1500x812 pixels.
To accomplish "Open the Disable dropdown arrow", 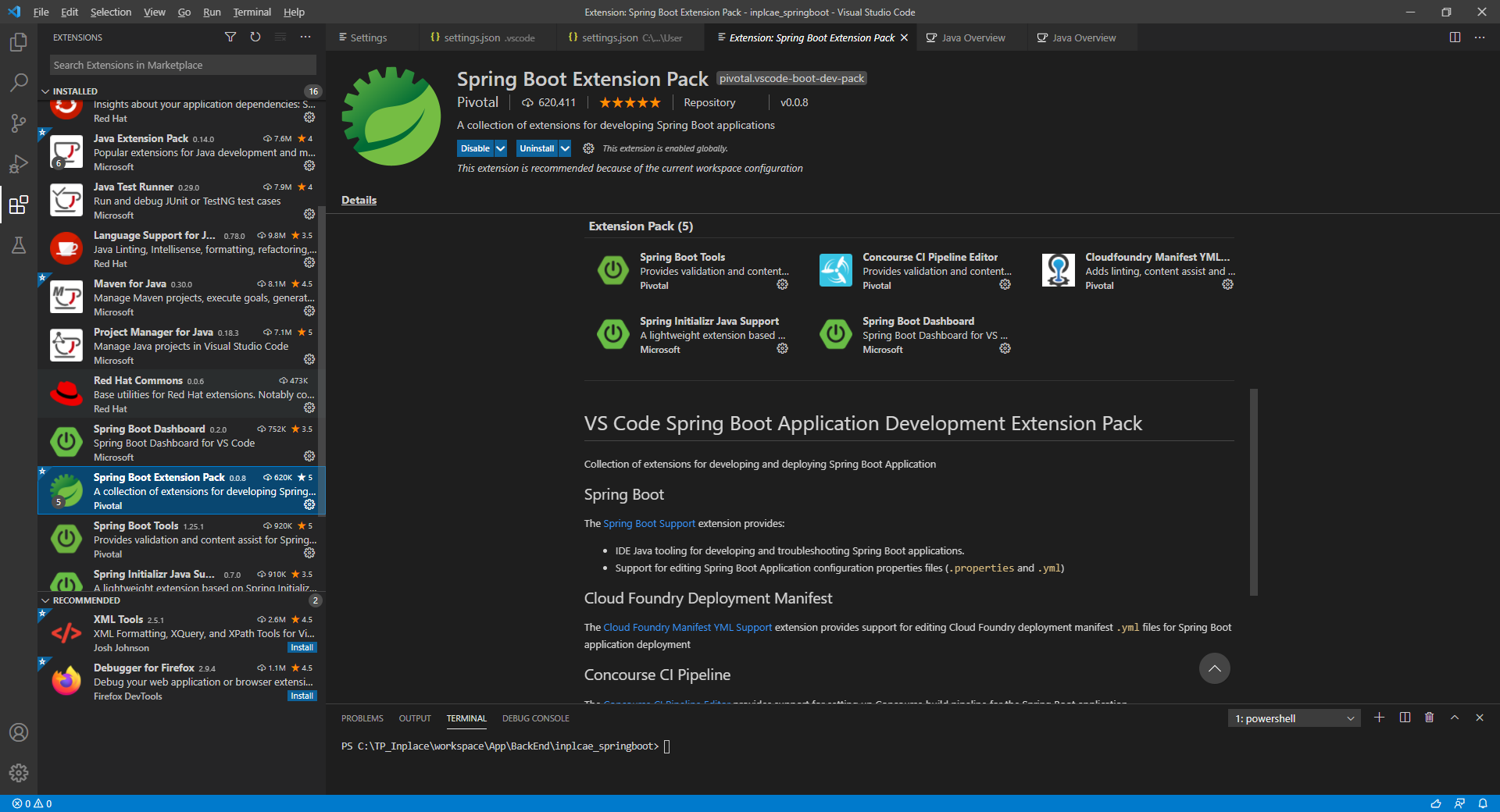I will (501, 148).
